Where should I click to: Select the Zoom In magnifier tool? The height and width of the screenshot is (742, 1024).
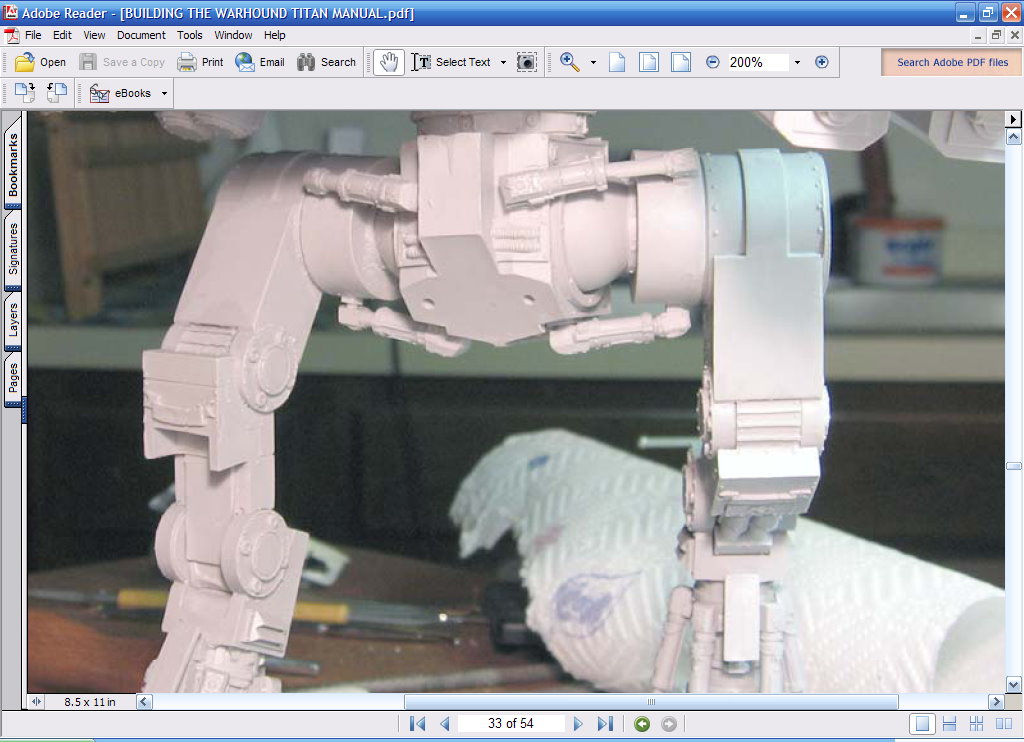569,62
